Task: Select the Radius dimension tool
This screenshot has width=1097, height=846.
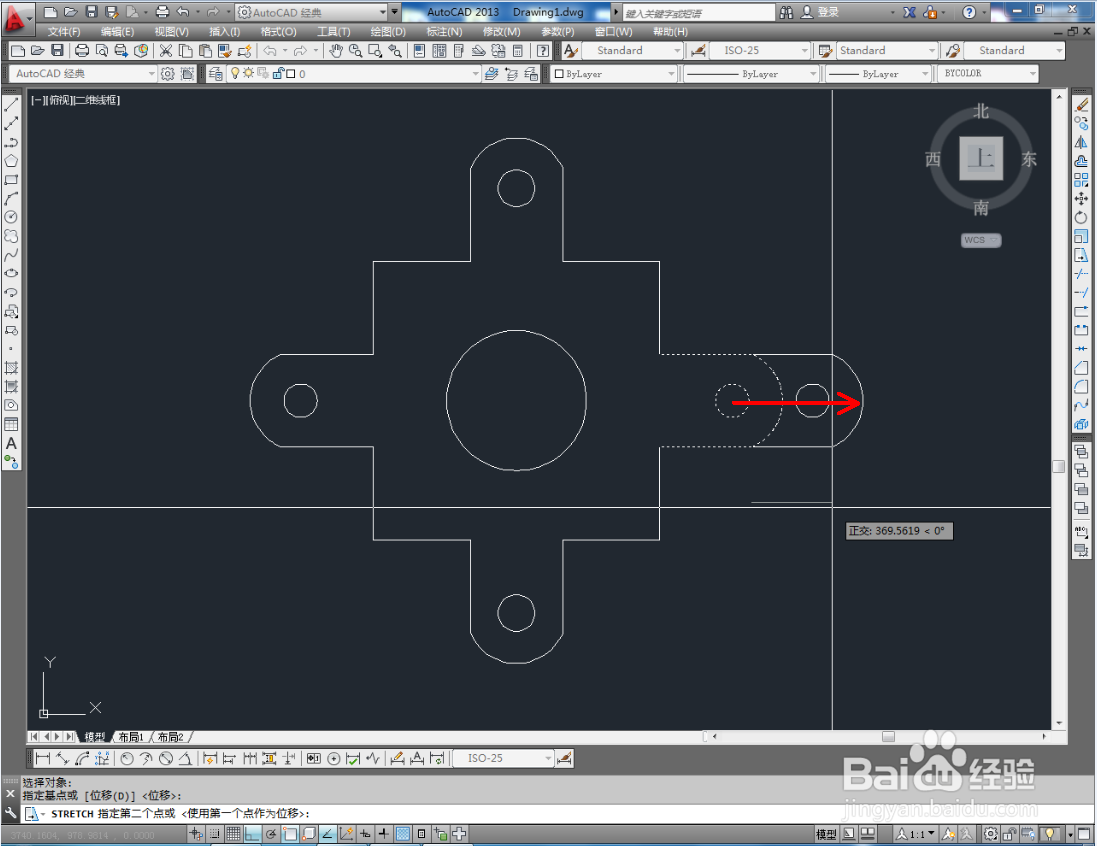Action: click(x=127, y=759)
